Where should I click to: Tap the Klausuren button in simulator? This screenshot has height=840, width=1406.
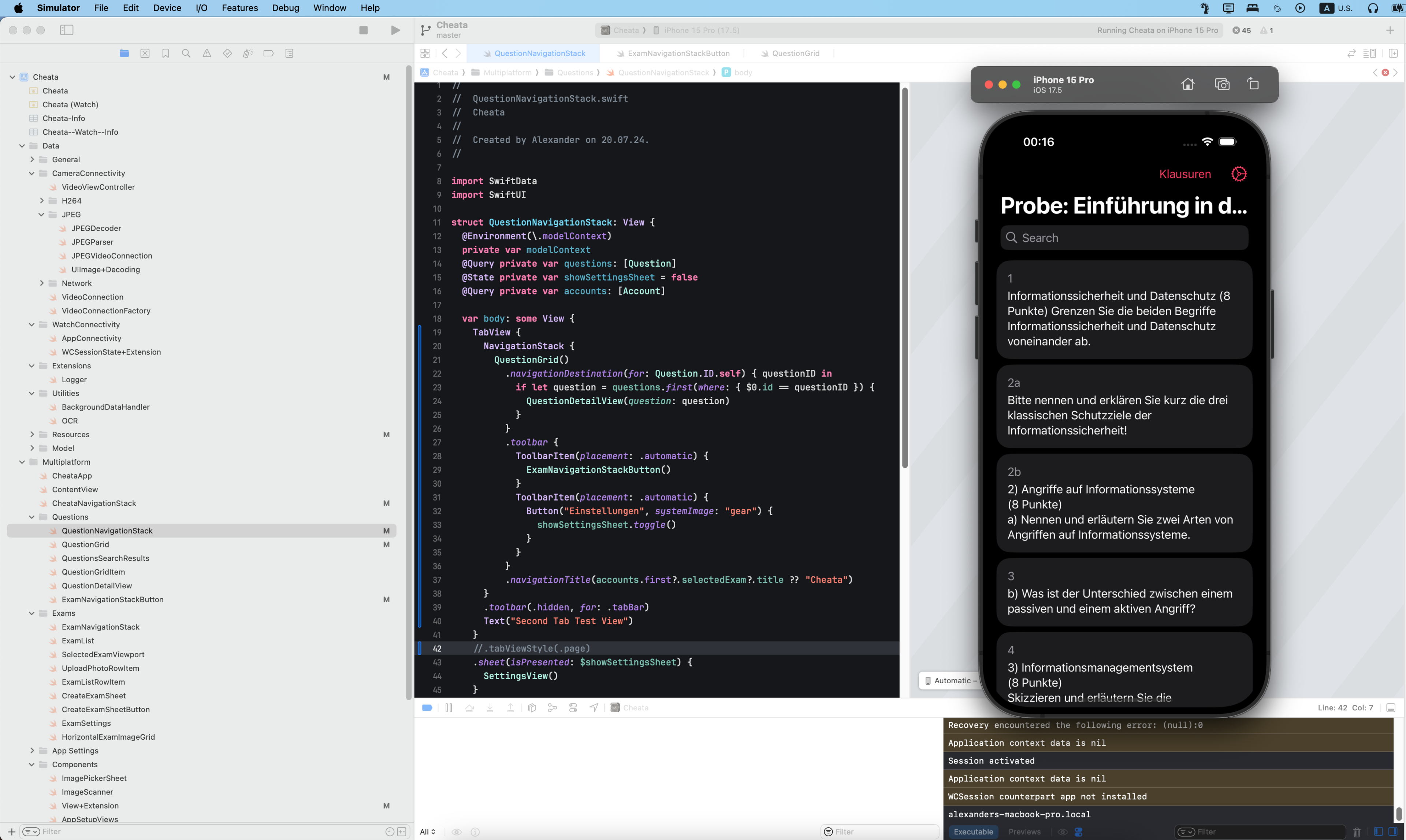tap(1185, 174)
